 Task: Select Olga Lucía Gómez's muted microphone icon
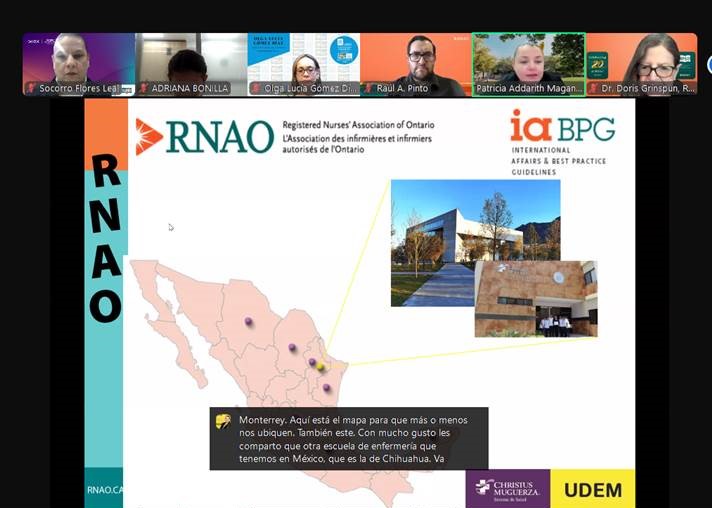(257, 88)
